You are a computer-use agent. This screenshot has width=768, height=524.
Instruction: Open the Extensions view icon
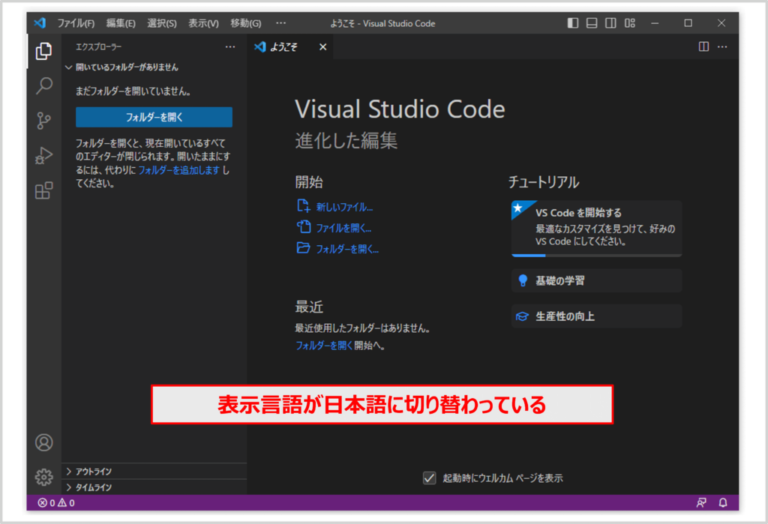tap(44, 190)
